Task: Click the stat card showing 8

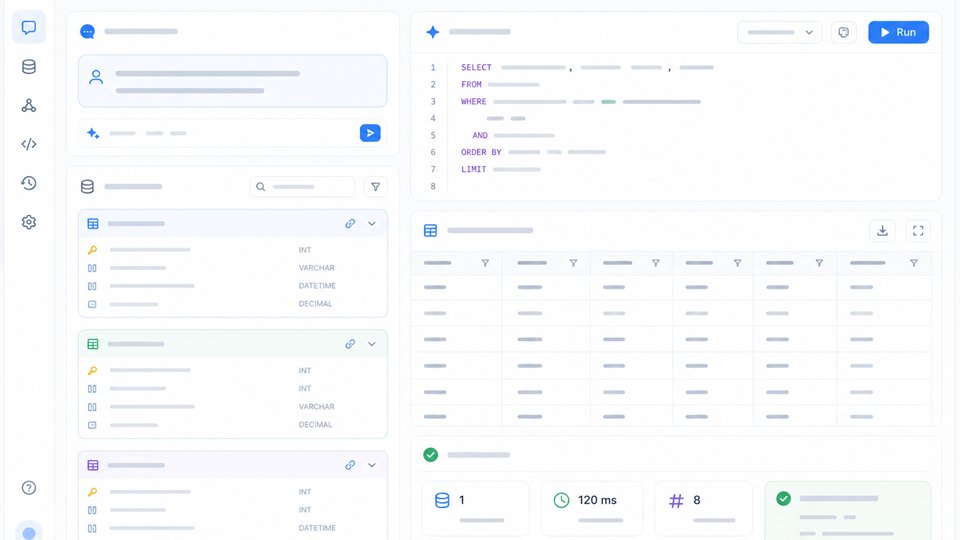Action: coord(703,508)
